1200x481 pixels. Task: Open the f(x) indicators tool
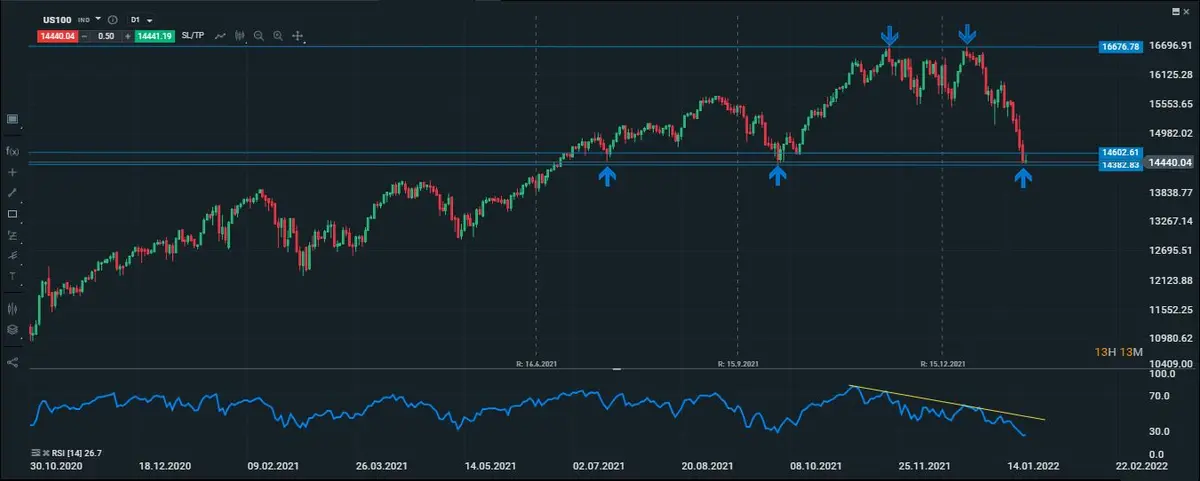[13, 151]
